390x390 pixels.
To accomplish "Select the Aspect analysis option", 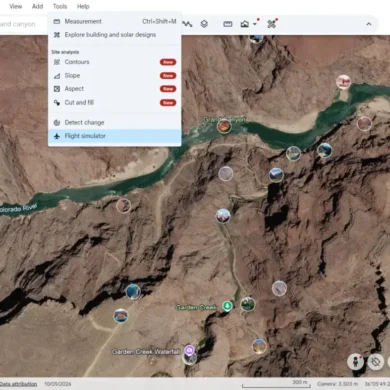I will (x=115, y=89).
